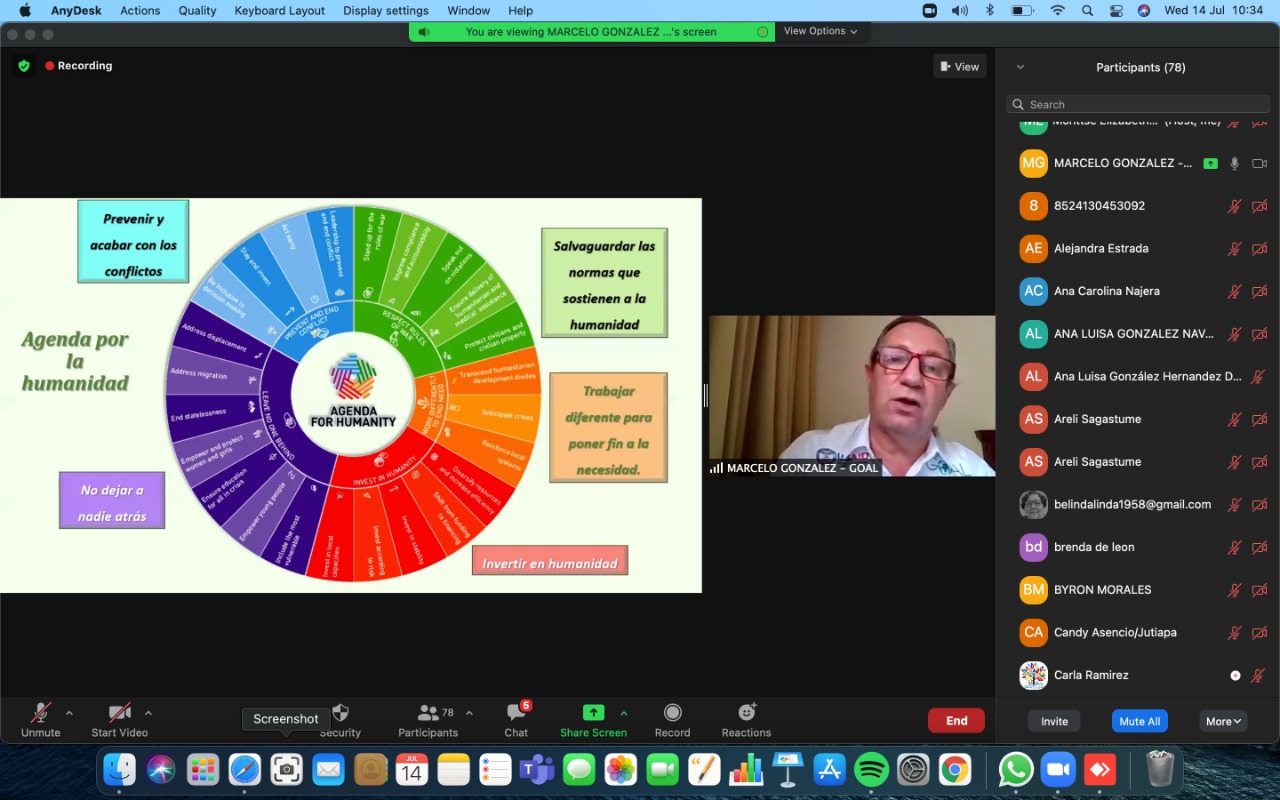
Task: Open the More dropdown in Participants panel
Action: 1222,721
